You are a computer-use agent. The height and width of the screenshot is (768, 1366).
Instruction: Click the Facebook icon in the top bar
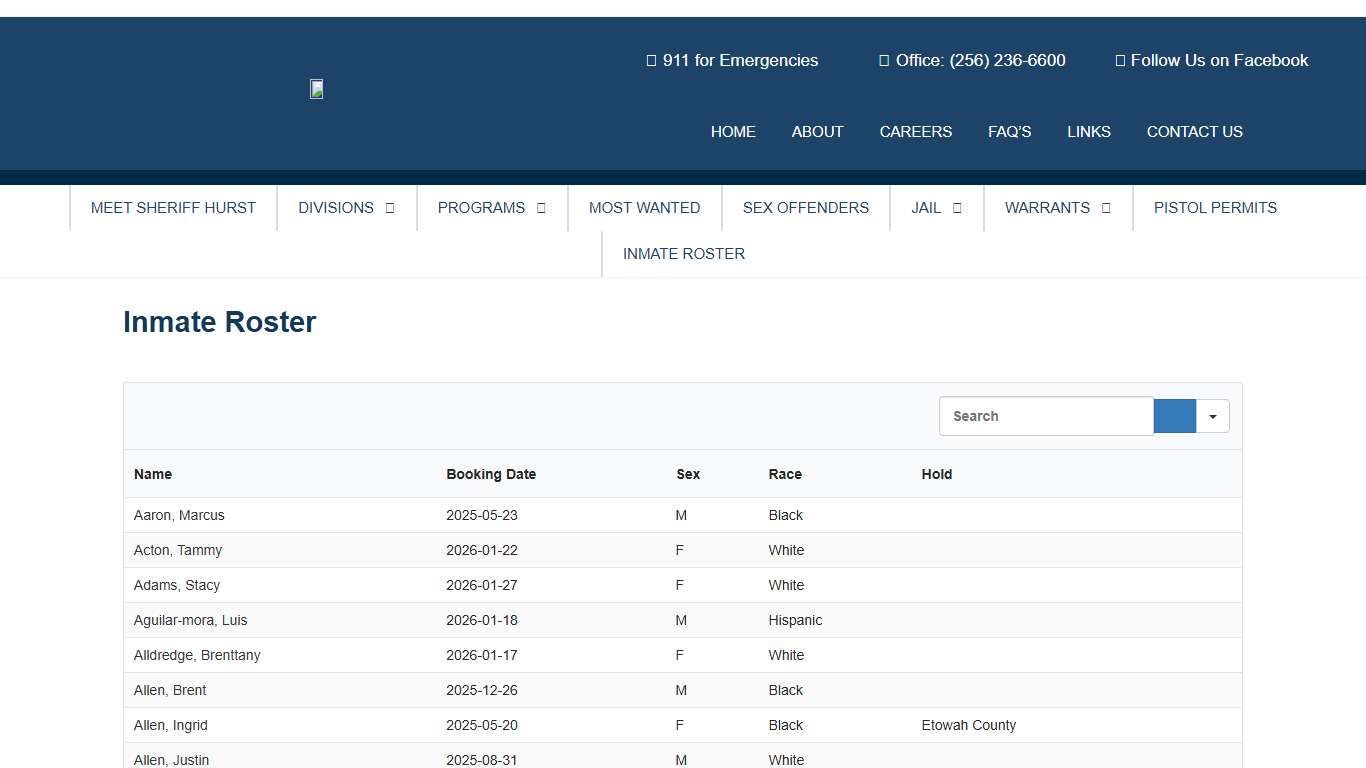pos(1120,60)
